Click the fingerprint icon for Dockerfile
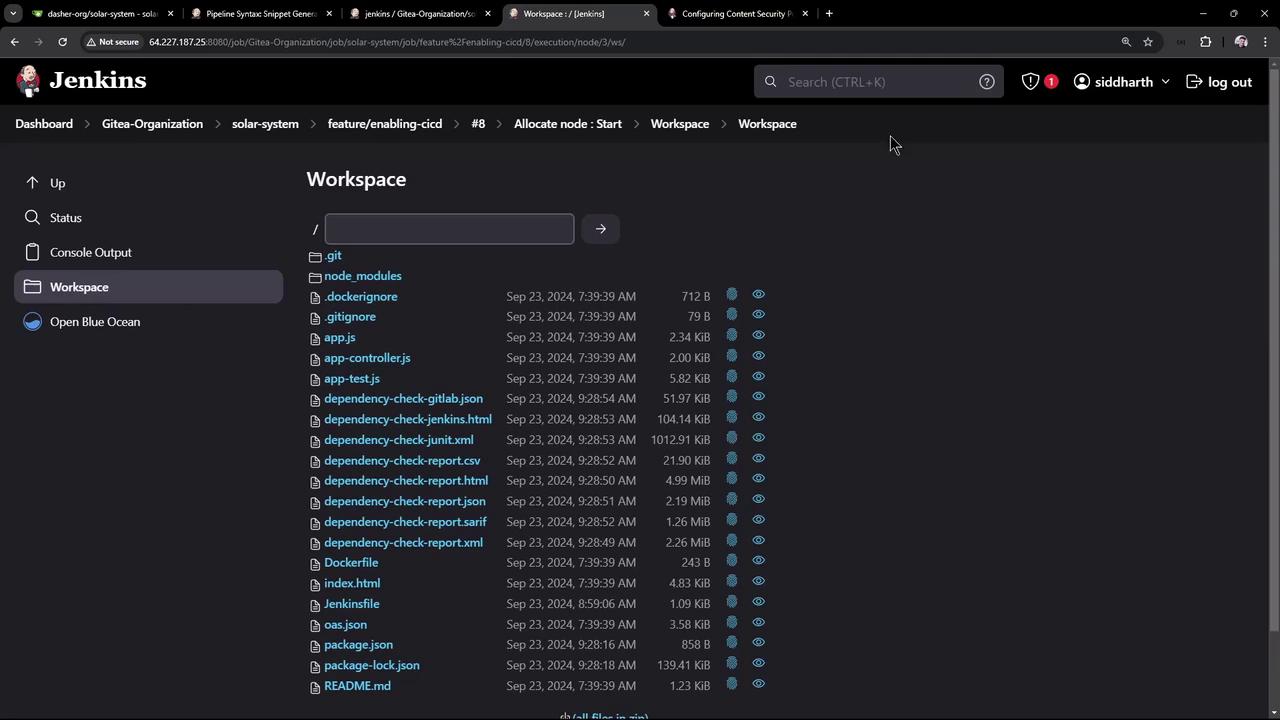Image resolution: width=1280 pixels, height=720 pixels. (x=732, y=562)
